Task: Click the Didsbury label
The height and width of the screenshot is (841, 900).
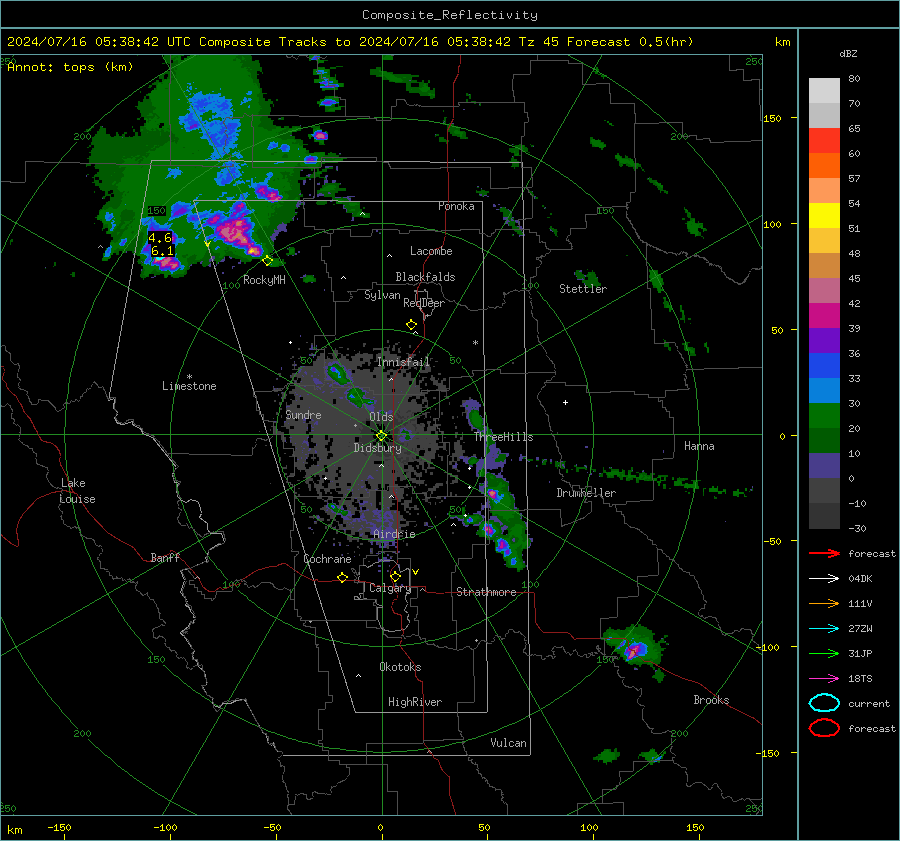Action: [x=377, y=448]
